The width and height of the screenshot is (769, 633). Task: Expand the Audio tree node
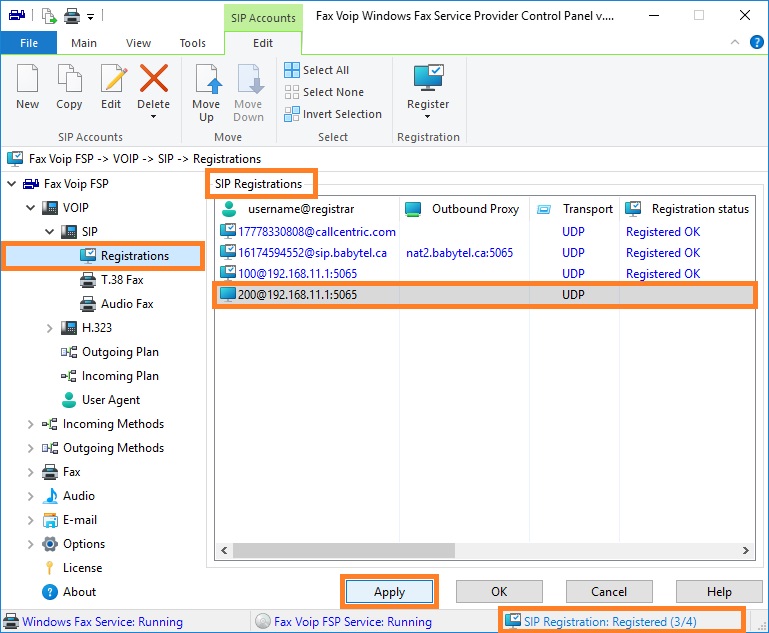30,496
